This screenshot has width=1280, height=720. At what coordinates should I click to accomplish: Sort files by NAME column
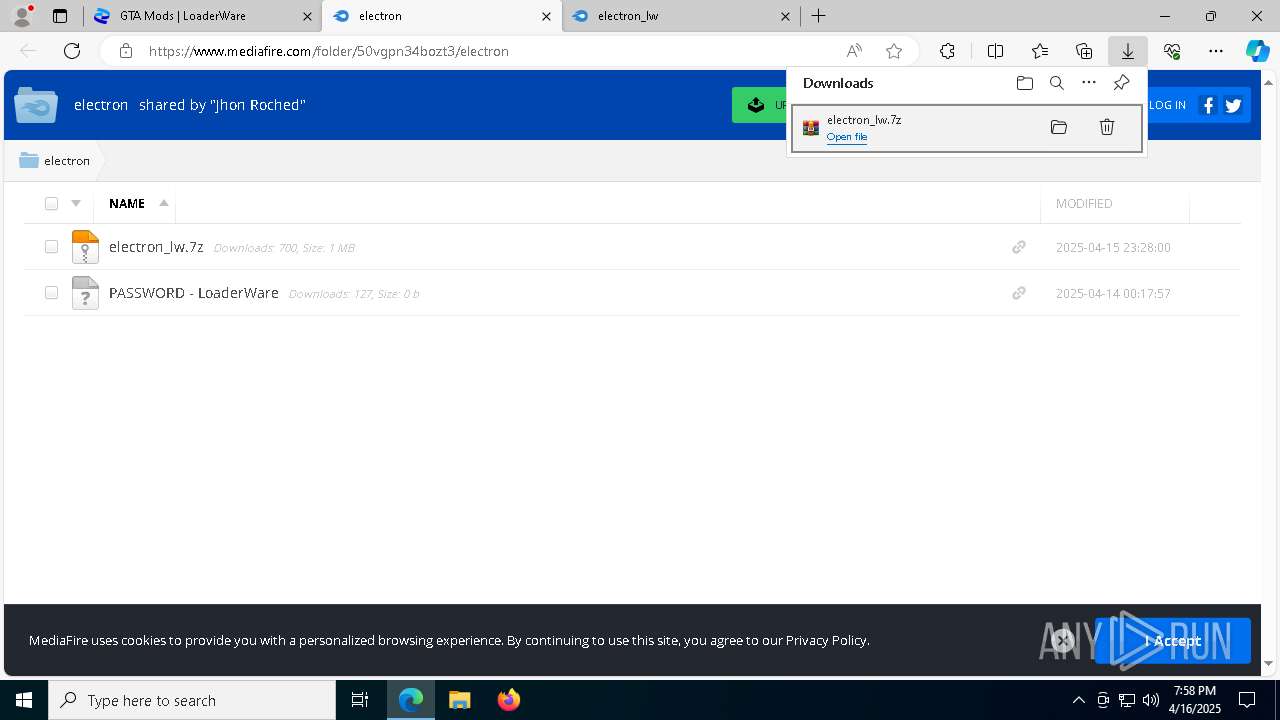[x=127, y=203]
